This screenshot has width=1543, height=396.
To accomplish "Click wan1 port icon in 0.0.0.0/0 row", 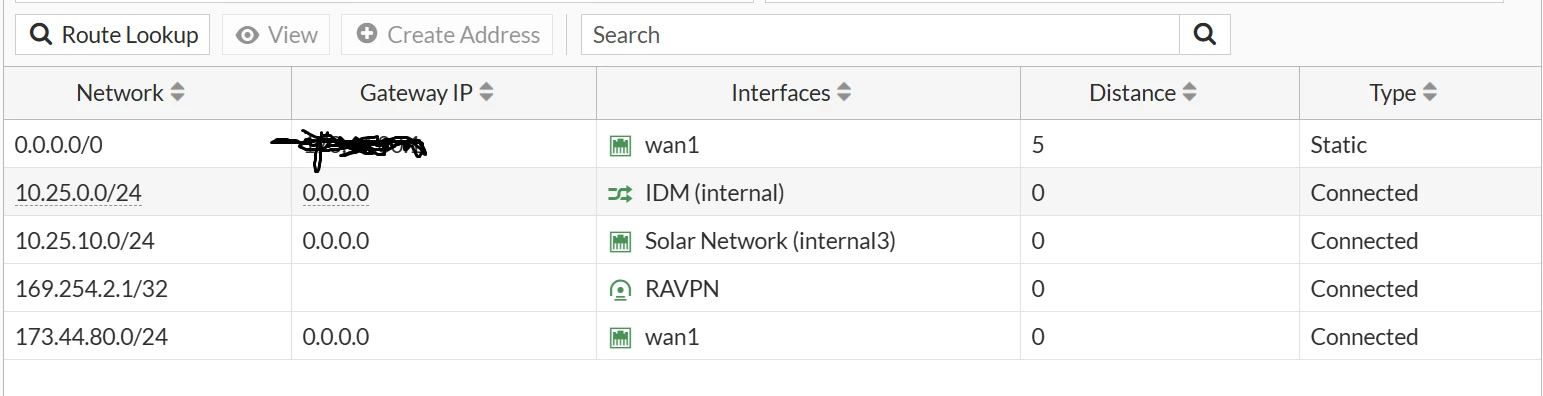I will (620, 146).
